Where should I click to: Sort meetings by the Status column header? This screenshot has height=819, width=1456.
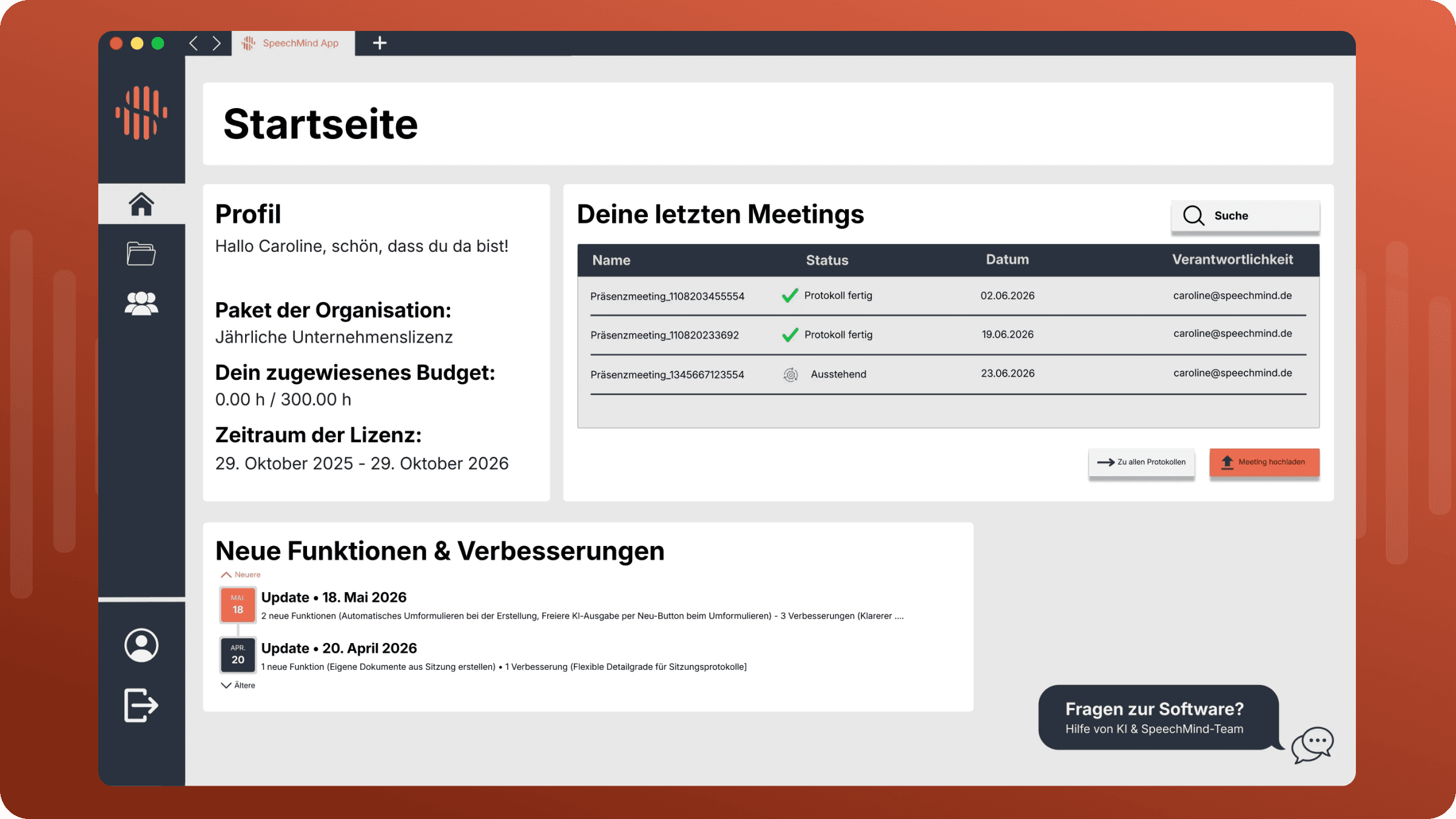pyautogui.click(x=827, y=260)
